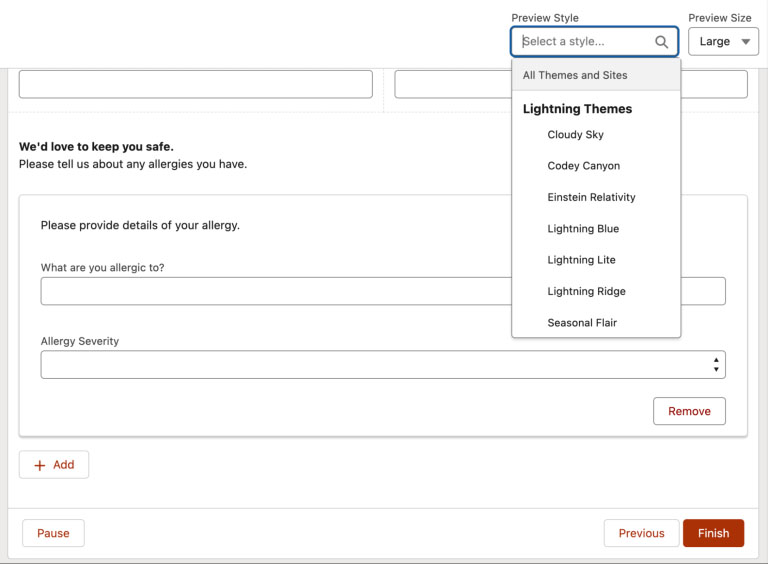This screenshot has width=768, height=564.
Task: Focus the Preview Style search combobox
Action: [585, 42]
